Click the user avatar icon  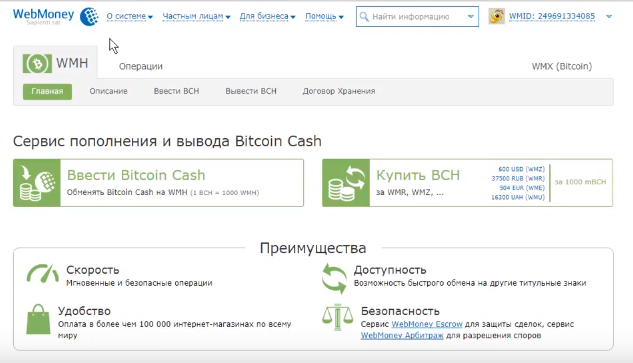pos(497,17)
